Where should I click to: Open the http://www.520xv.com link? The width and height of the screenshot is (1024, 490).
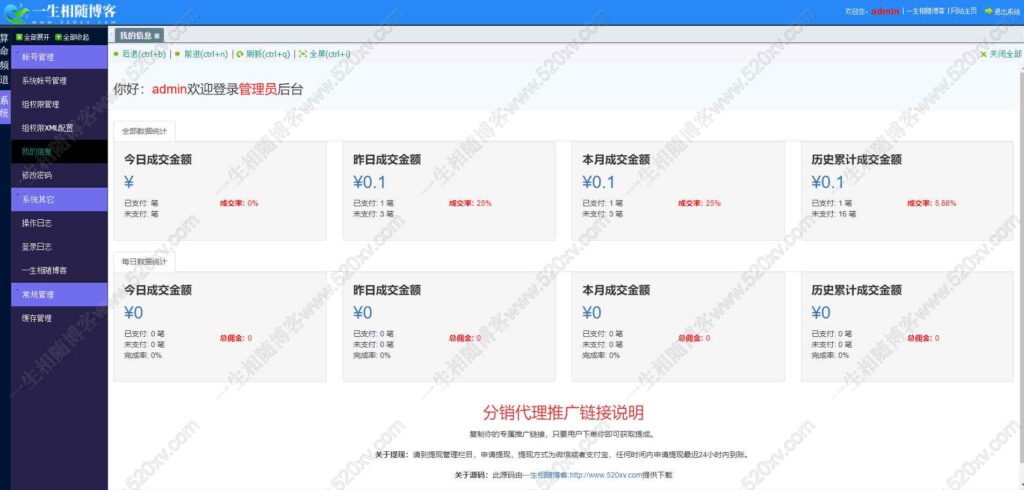(606, 475)
